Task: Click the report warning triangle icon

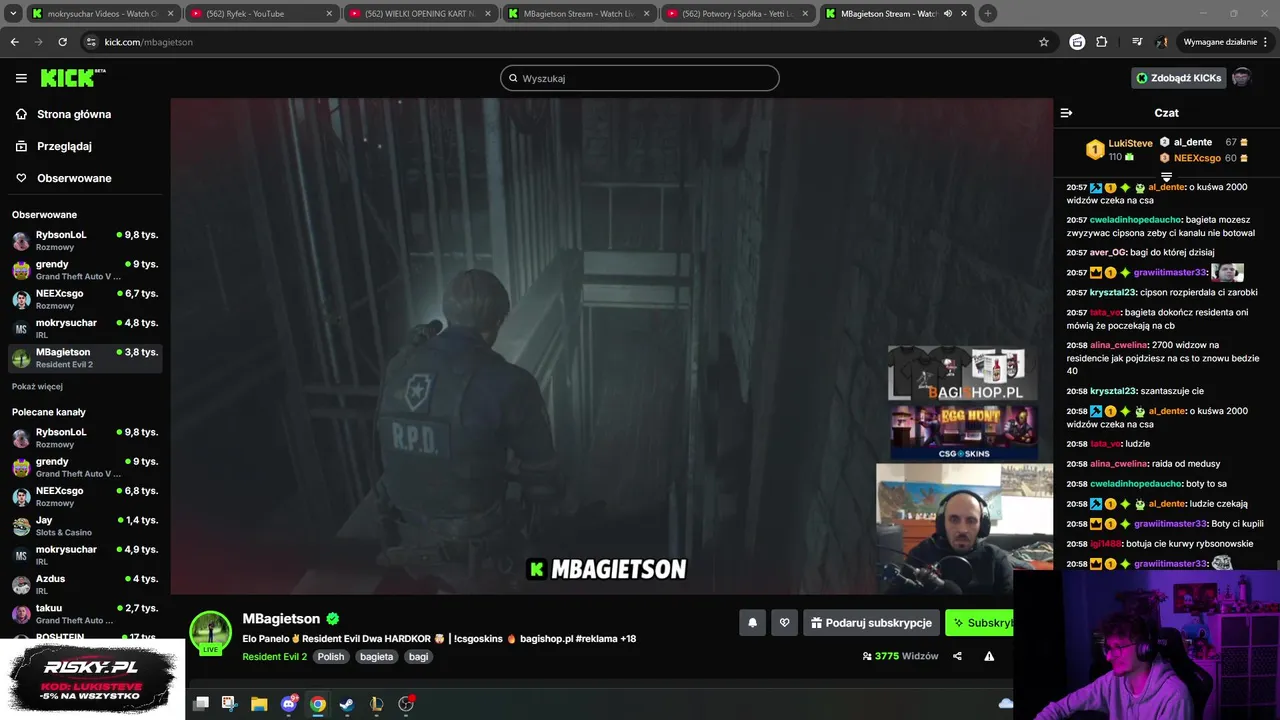Action: pos(989,656)
